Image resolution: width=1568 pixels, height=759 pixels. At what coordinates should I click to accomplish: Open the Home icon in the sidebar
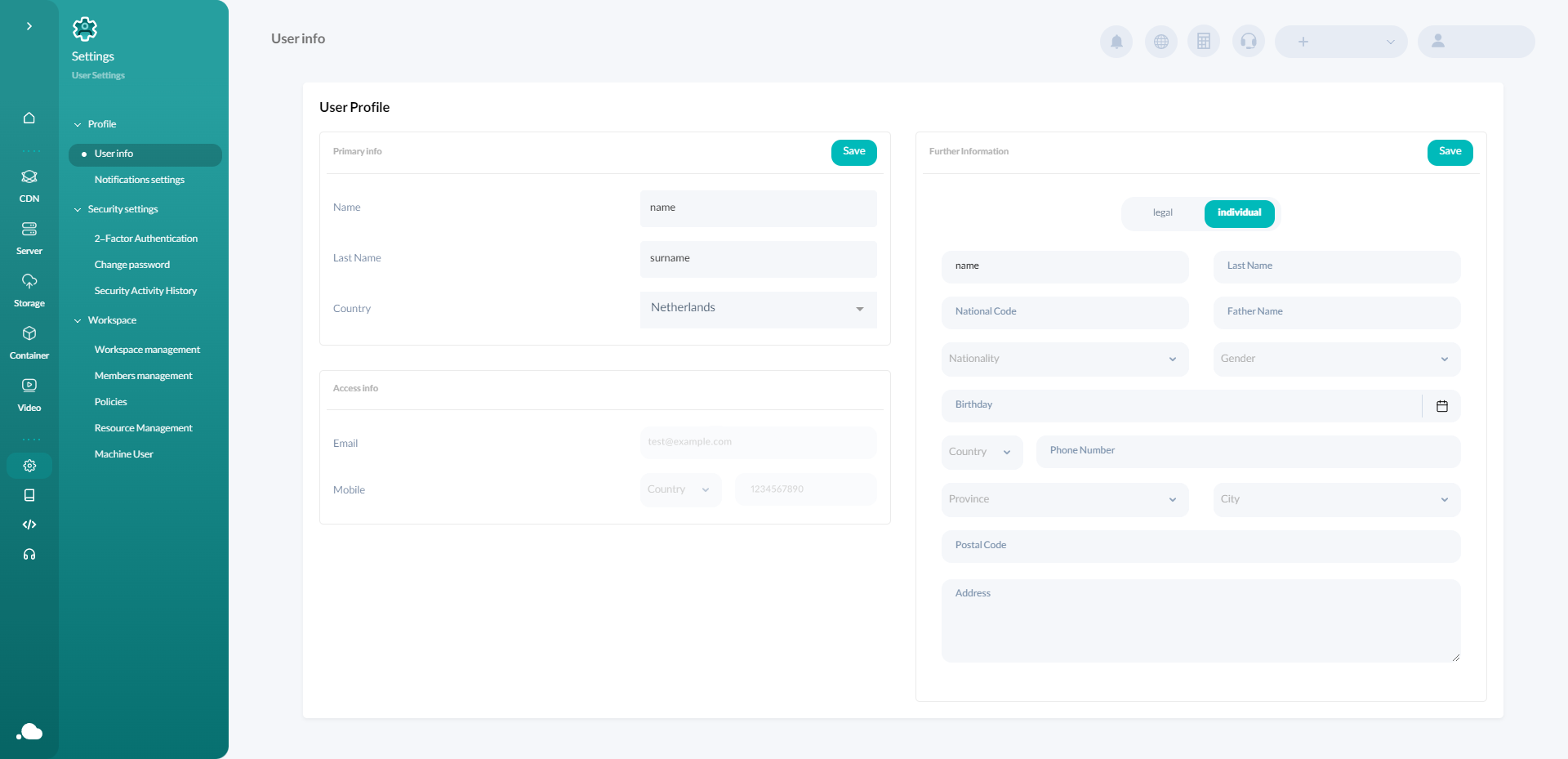29,118
